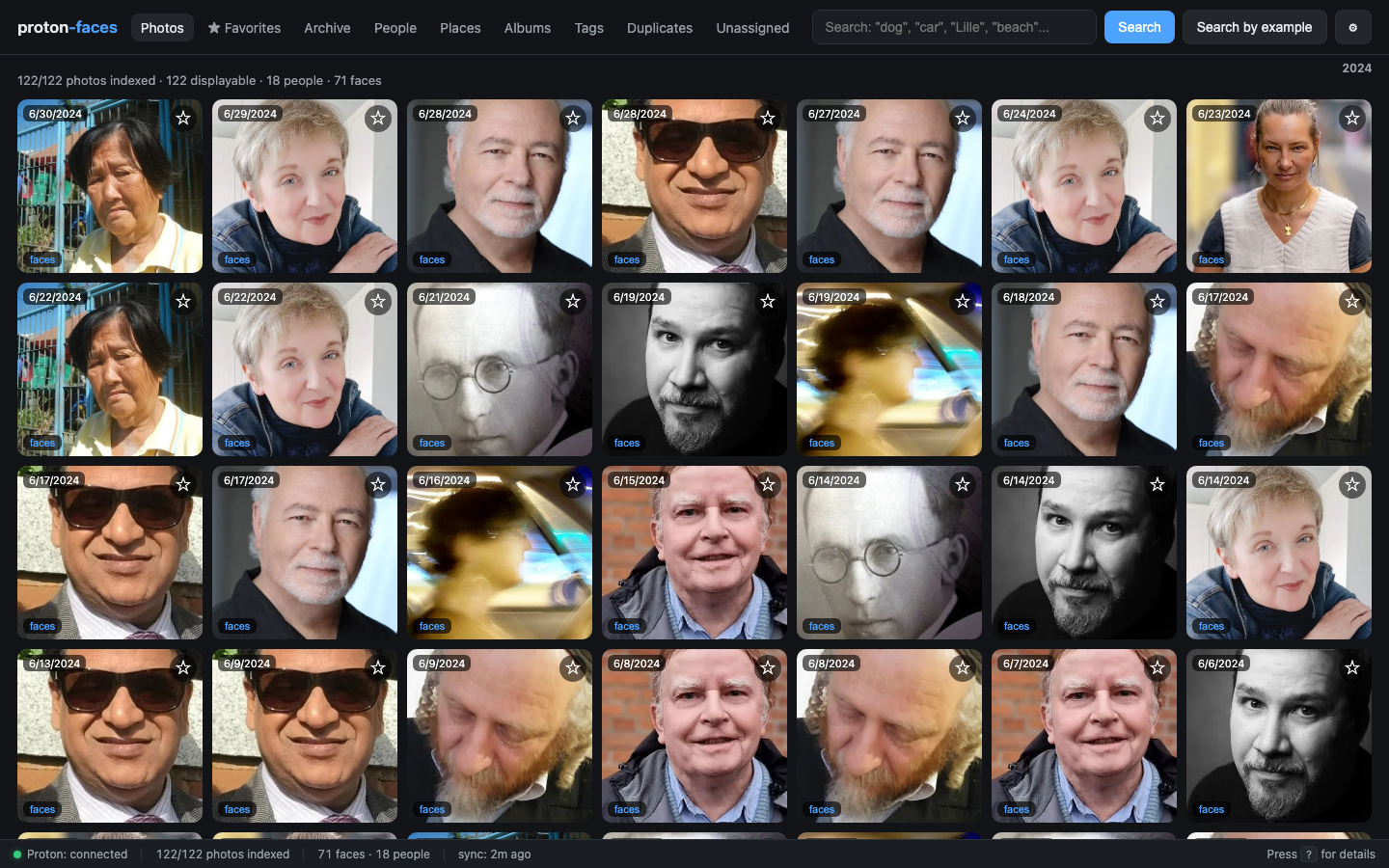Click the Search by example button
This screenshot has height=868, width=1389.
1254,27
